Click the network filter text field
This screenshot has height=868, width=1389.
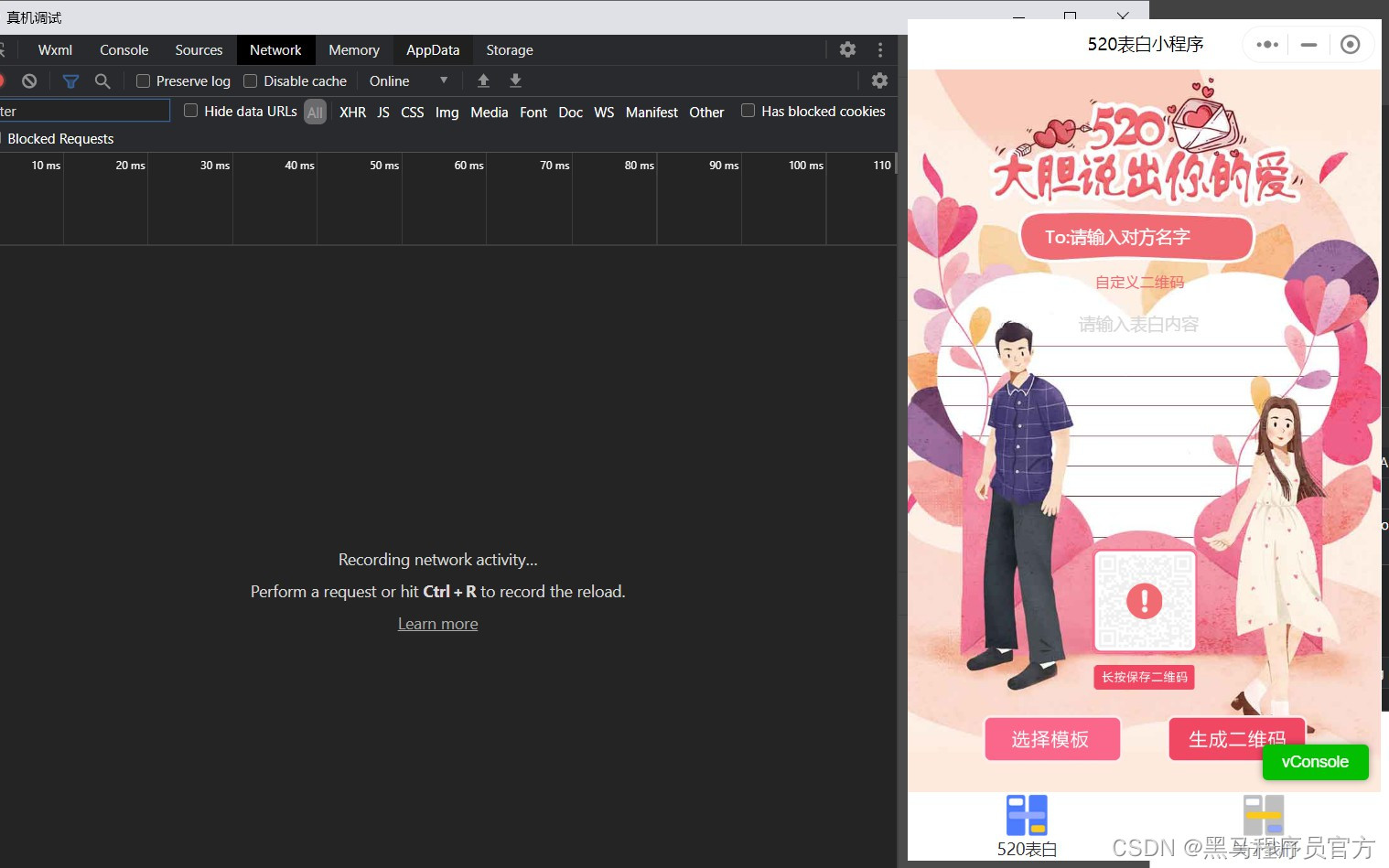pyautogui.click(x=84, y=111)
